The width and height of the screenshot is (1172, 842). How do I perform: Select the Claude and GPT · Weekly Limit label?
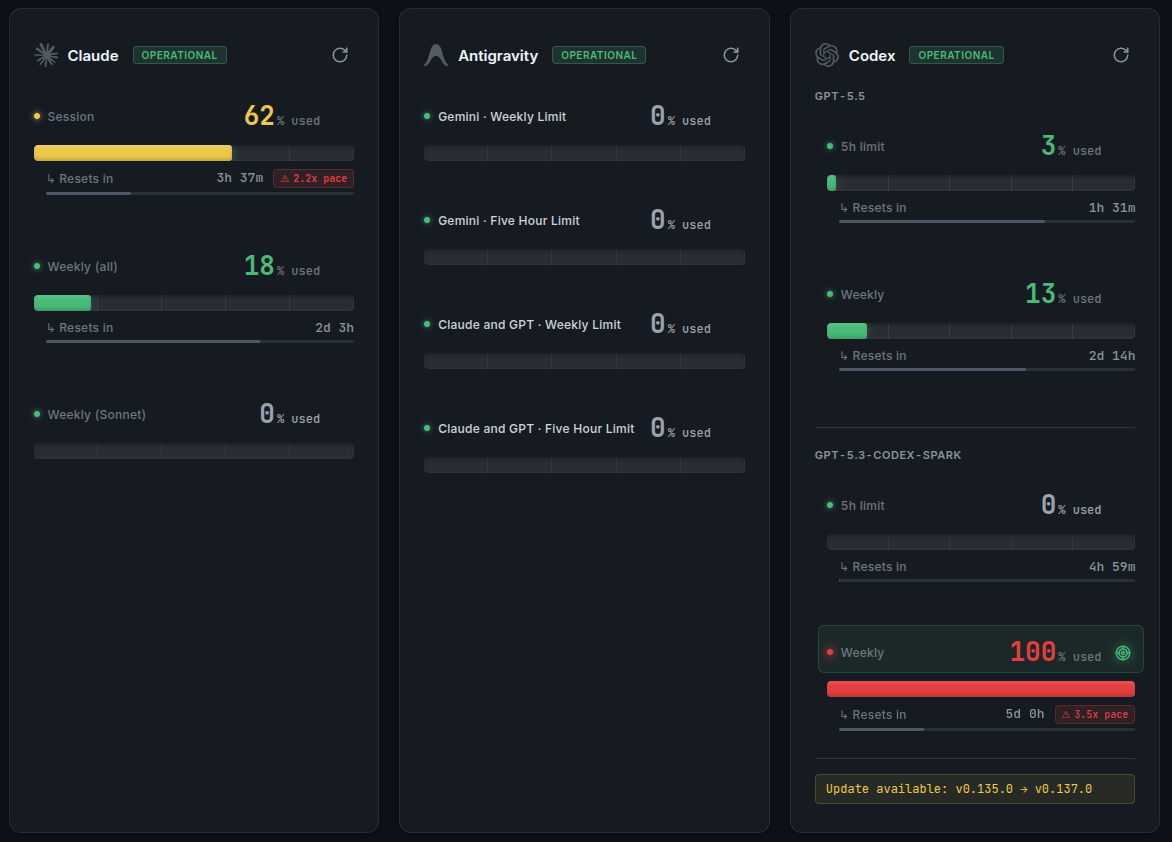(x=529, y=325)
